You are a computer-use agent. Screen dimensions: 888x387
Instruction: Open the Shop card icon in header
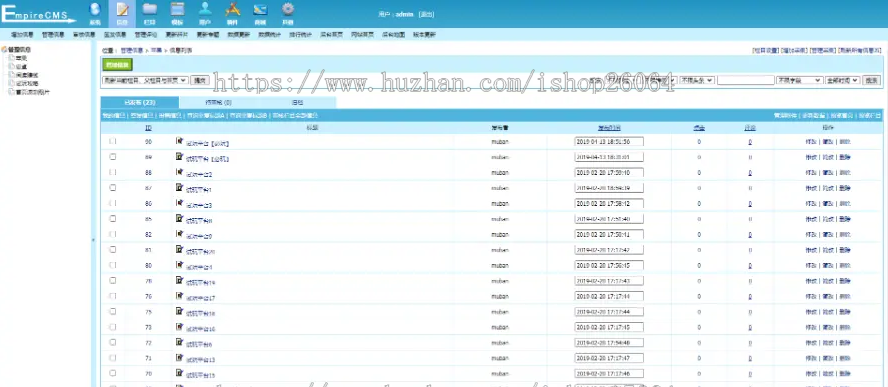coord(260,10)
